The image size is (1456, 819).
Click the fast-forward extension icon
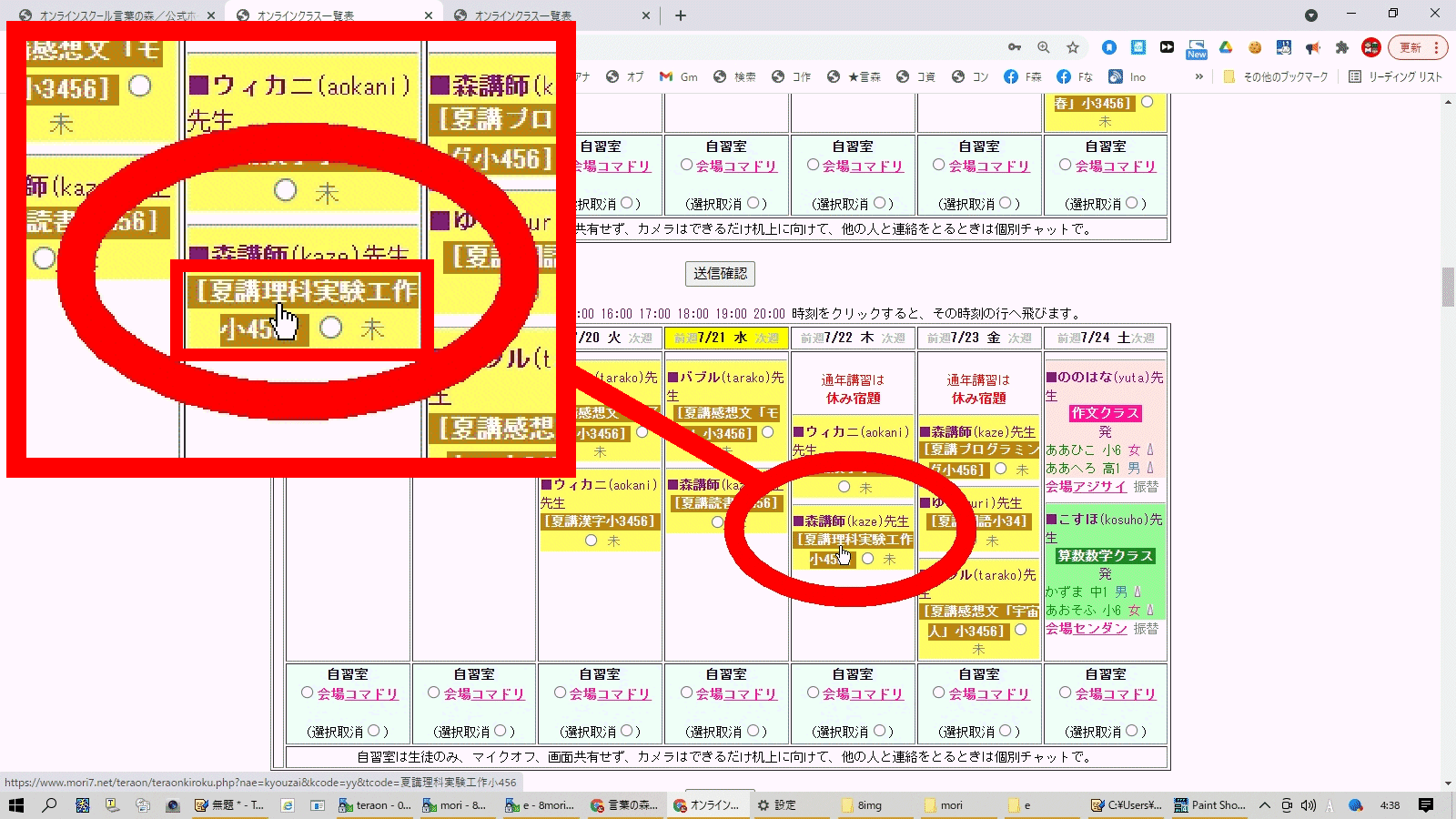pyautogui.click(x=1168, y=47)
